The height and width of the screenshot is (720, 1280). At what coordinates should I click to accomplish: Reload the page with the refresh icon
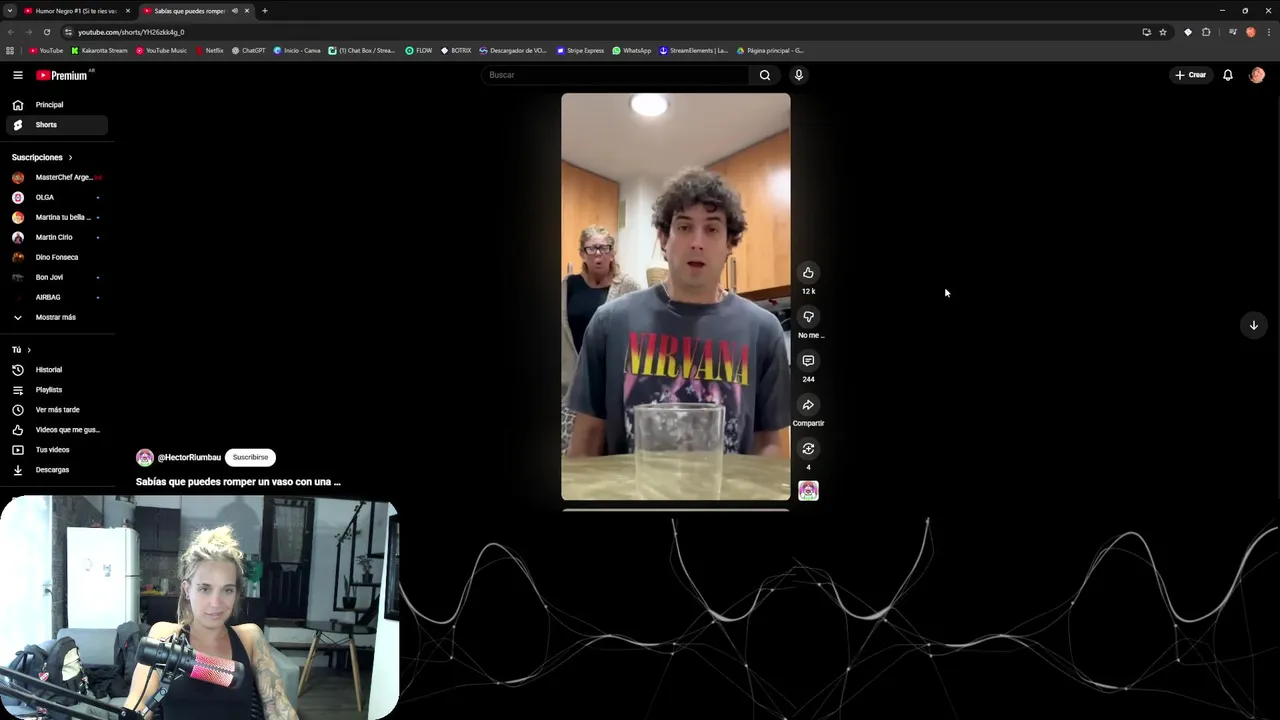click(x=46, y=32)
